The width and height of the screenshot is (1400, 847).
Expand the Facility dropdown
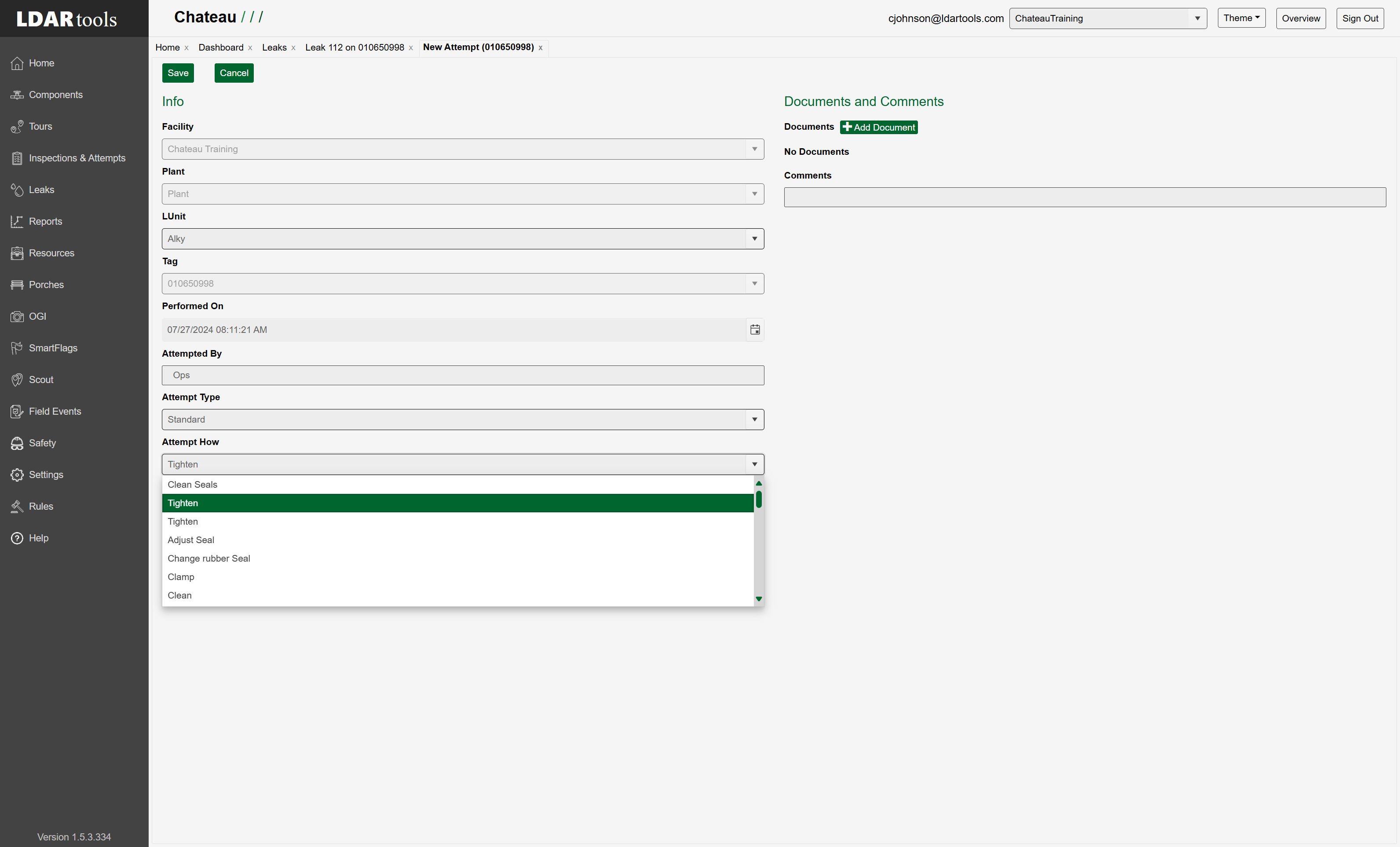click(755, 149)
